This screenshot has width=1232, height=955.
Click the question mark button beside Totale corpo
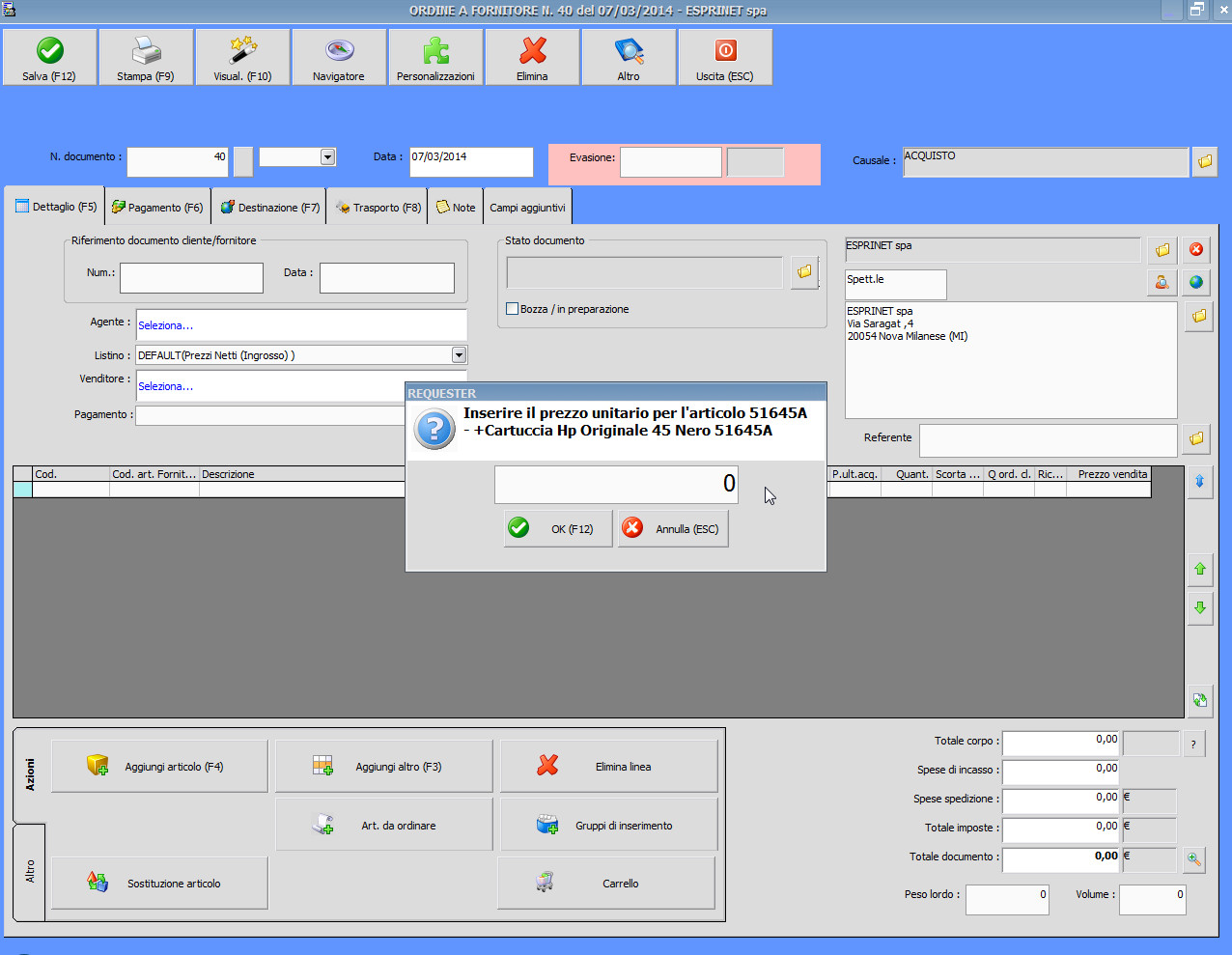[1193, 744]
